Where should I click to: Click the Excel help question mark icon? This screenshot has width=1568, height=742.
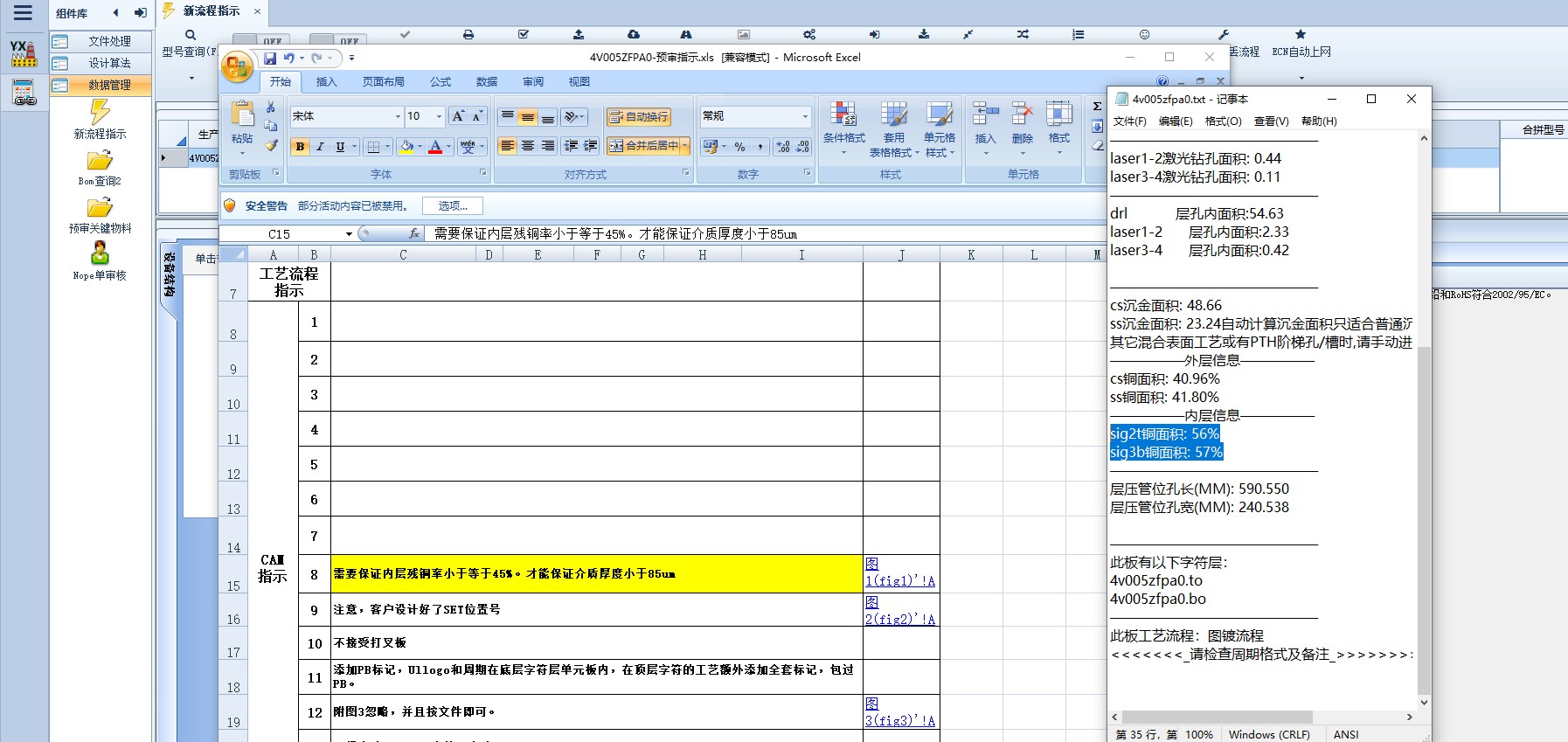click(1162, 81)
